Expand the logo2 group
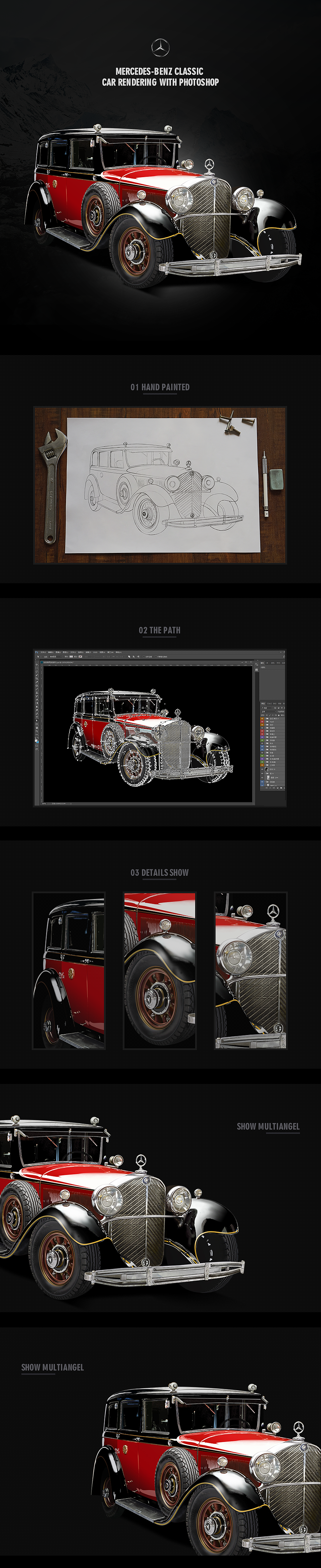Screen dimensions: 321x1568 click(x=266, y=722)
